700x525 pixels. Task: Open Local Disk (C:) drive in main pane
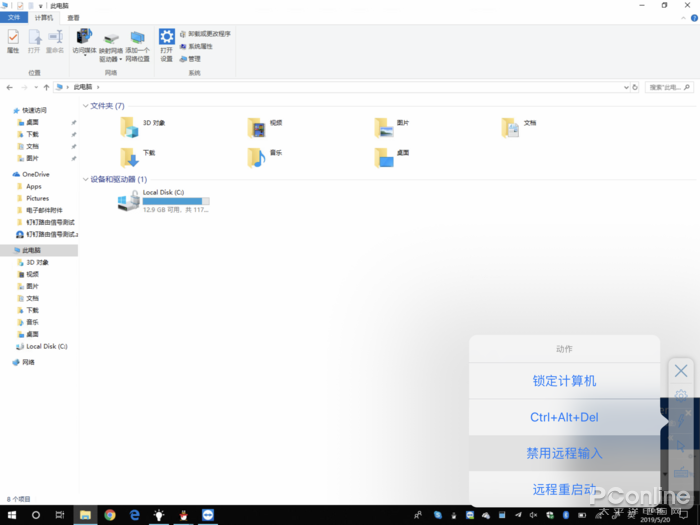coord(129,200)
